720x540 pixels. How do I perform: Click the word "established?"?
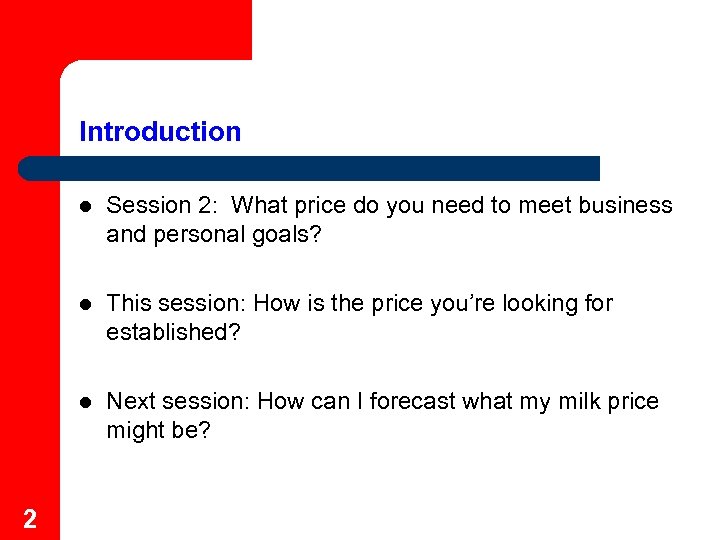(173, 332)
